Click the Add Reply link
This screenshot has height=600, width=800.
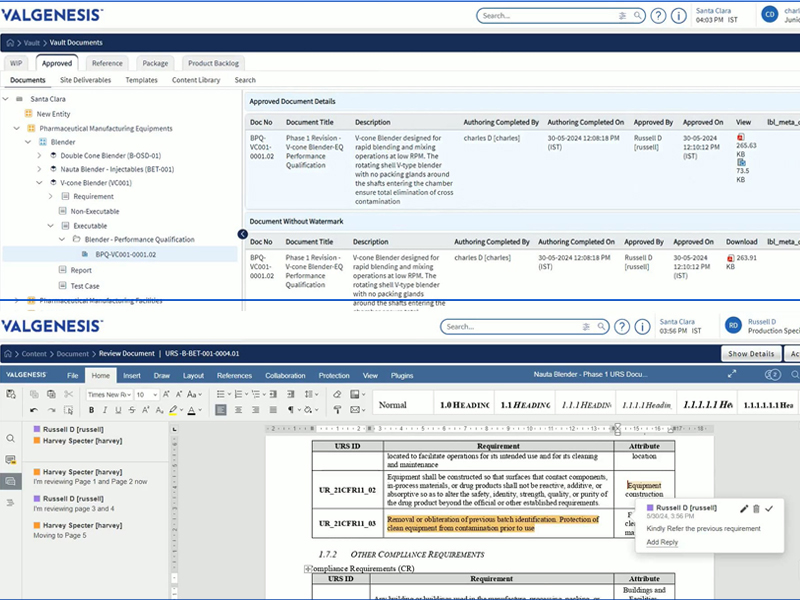[x=662, y=542]
